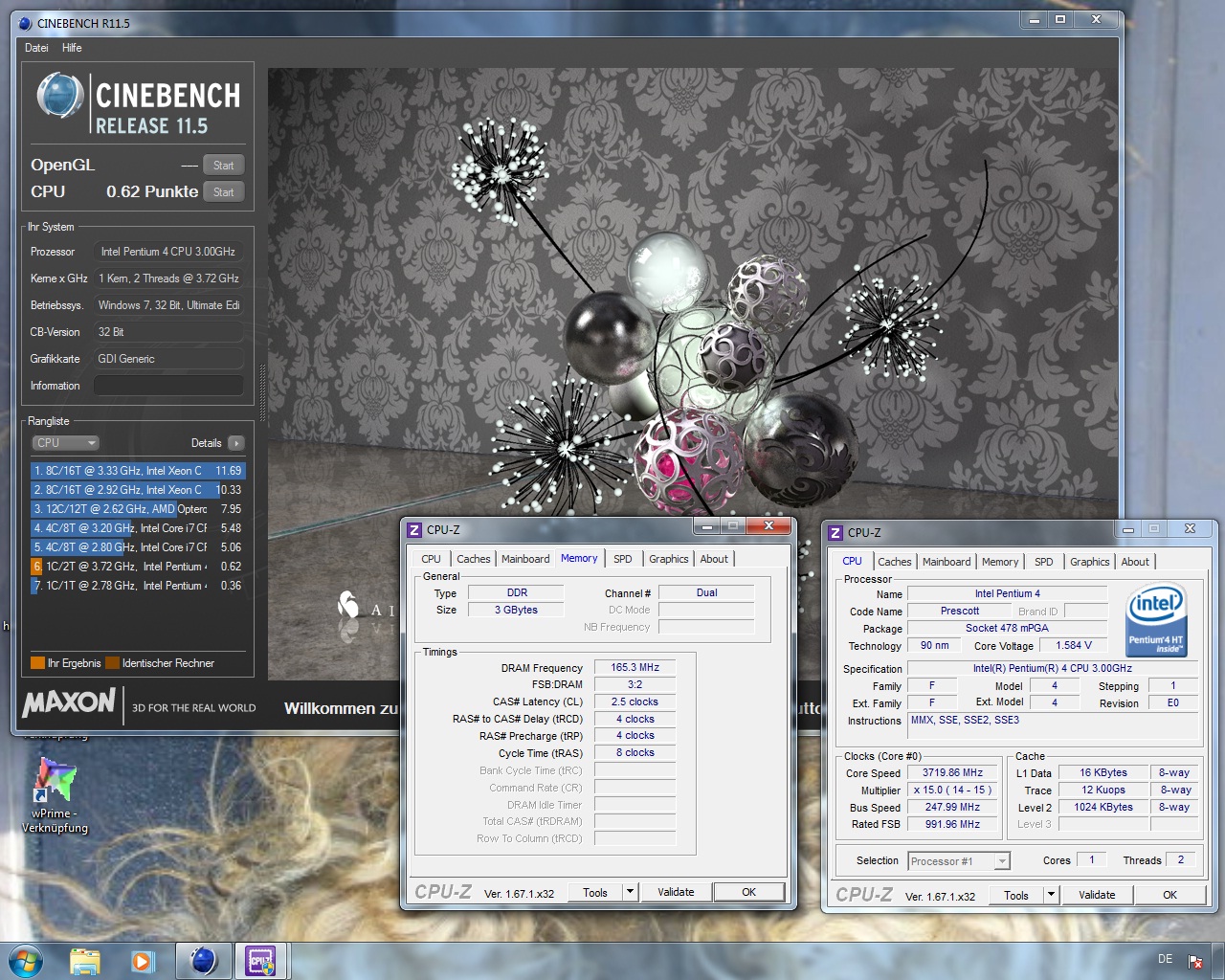Switch to CPU tab in Memory CPU-Z window
Image resolution: width=1225 pixels, height=980 pixels.
point(432,559)
